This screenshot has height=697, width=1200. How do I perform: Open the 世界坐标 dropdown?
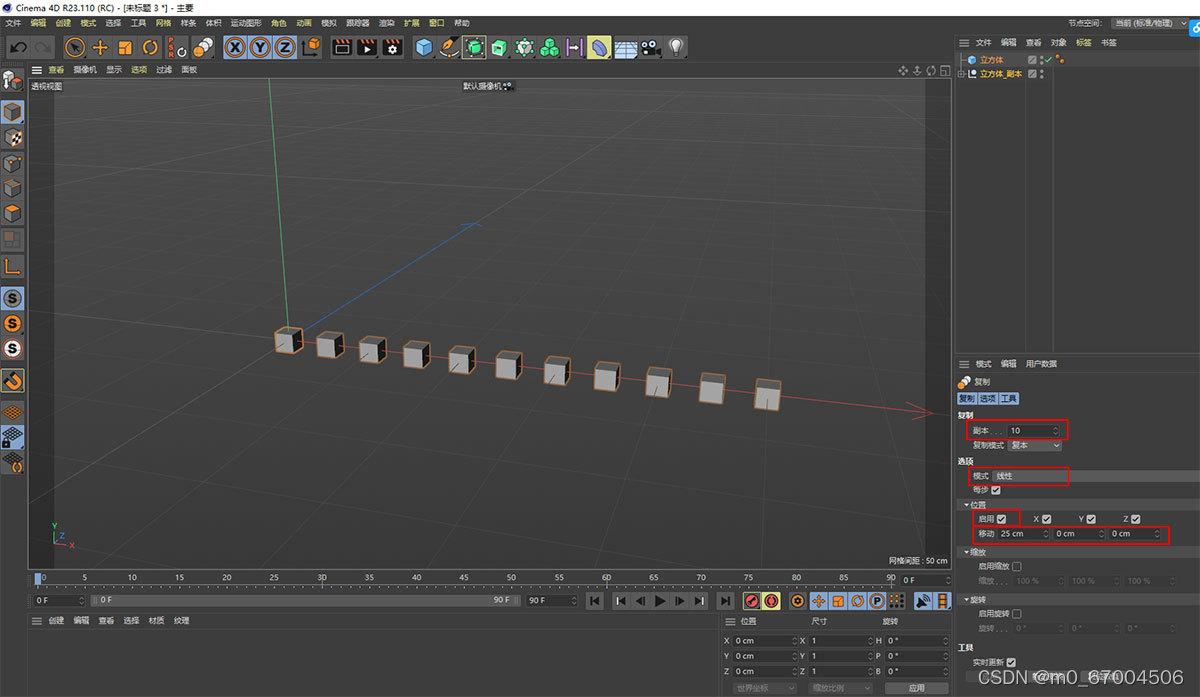(764, 688)
